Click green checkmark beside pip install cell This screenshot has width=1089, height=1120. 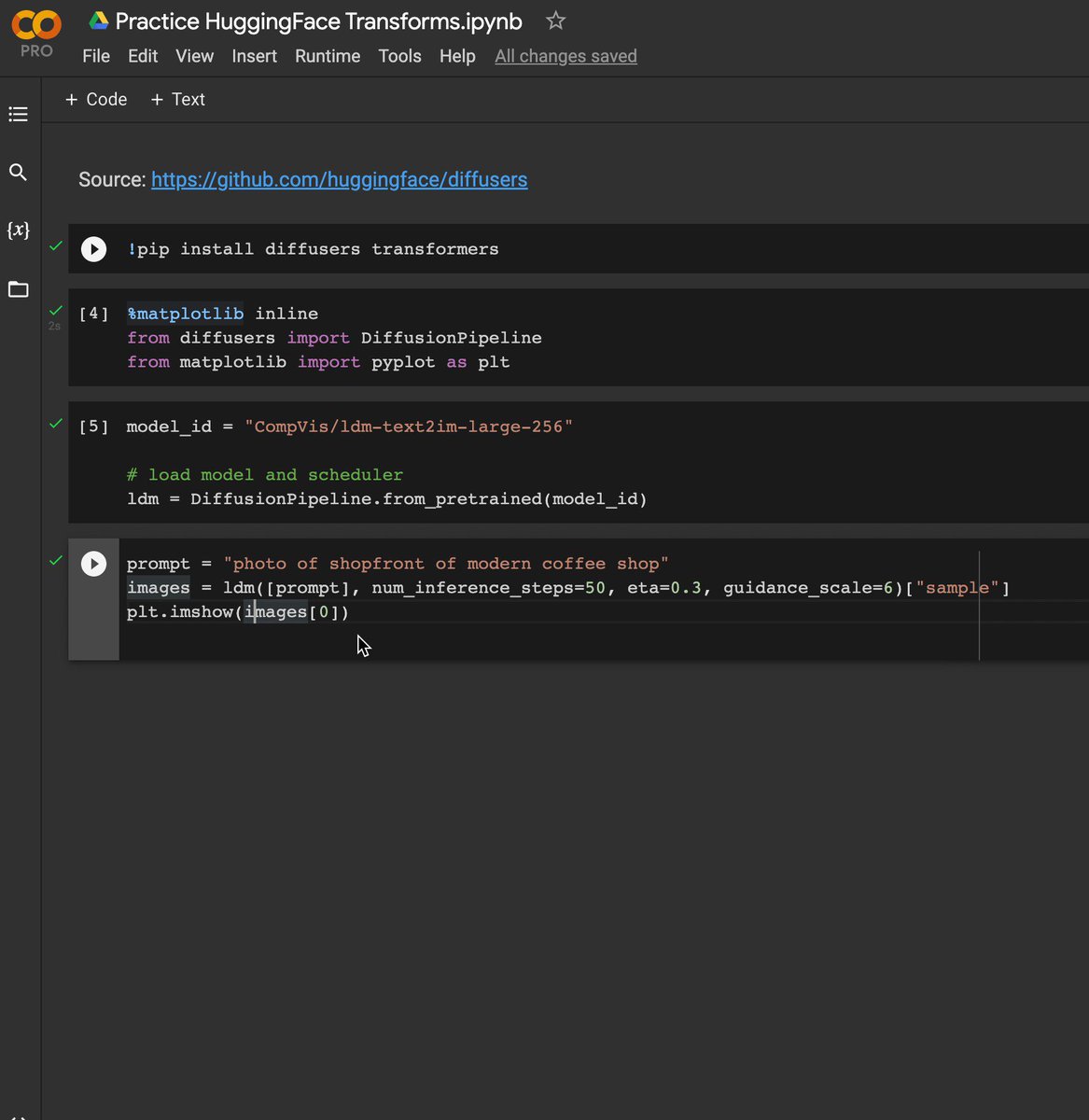tap(56, 245)
